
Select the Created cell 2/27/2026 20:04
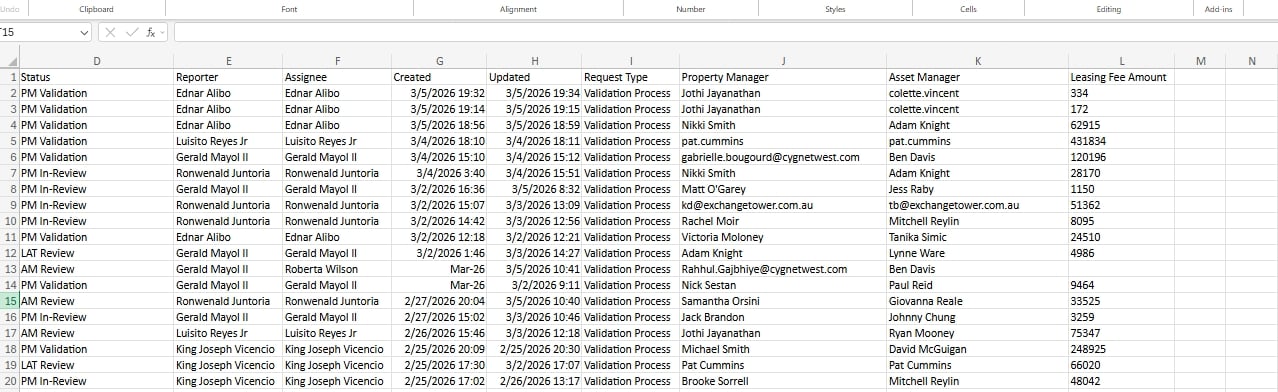(x=439, y=301)
